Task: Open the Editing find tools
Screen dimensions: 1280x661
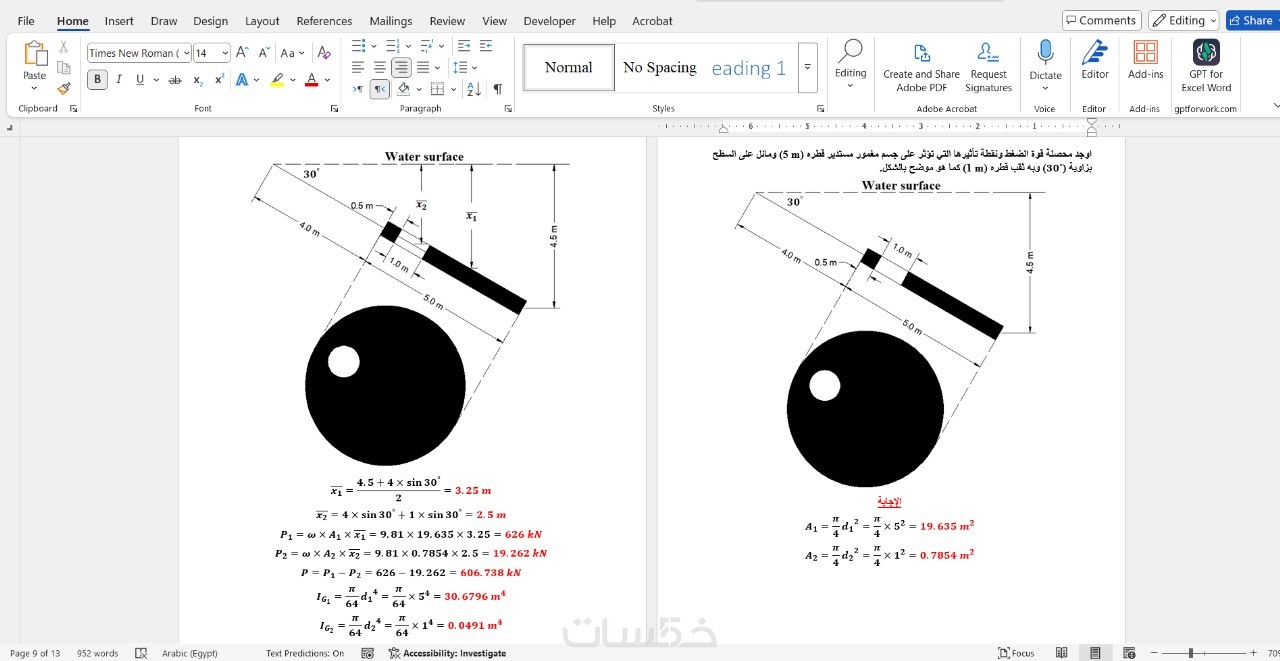Action: click(x=851, y=64)
